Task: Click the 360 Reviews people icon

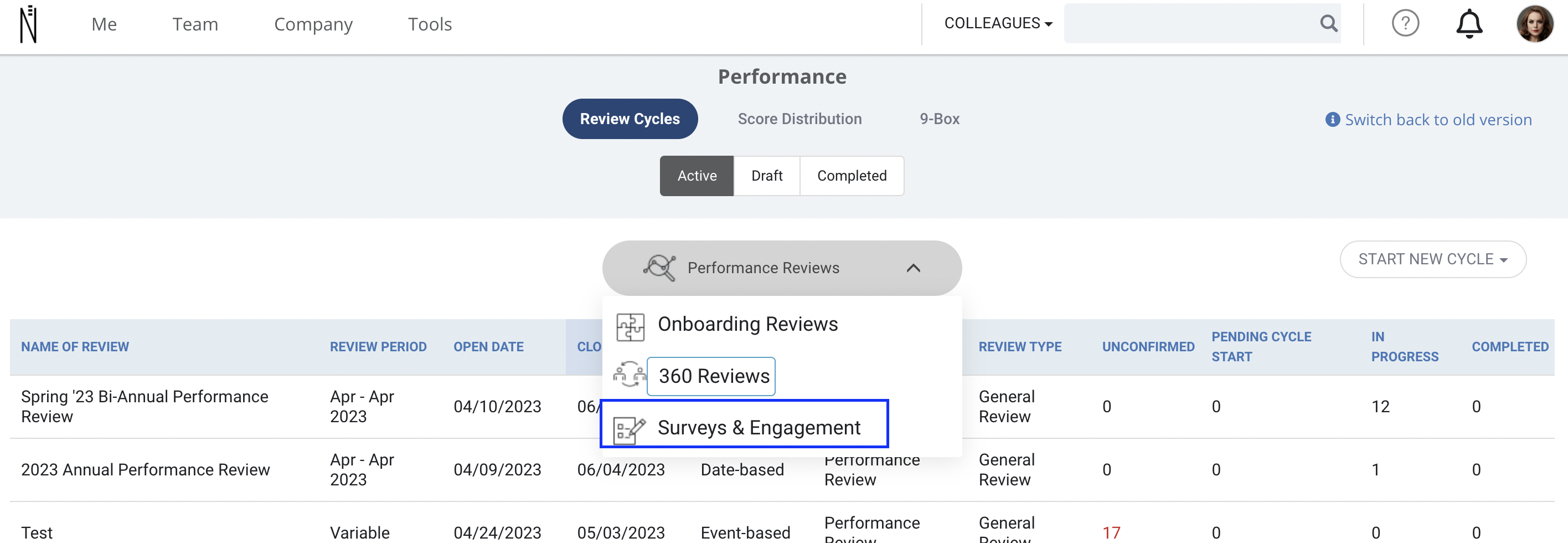Action: (x=629, y=375)
